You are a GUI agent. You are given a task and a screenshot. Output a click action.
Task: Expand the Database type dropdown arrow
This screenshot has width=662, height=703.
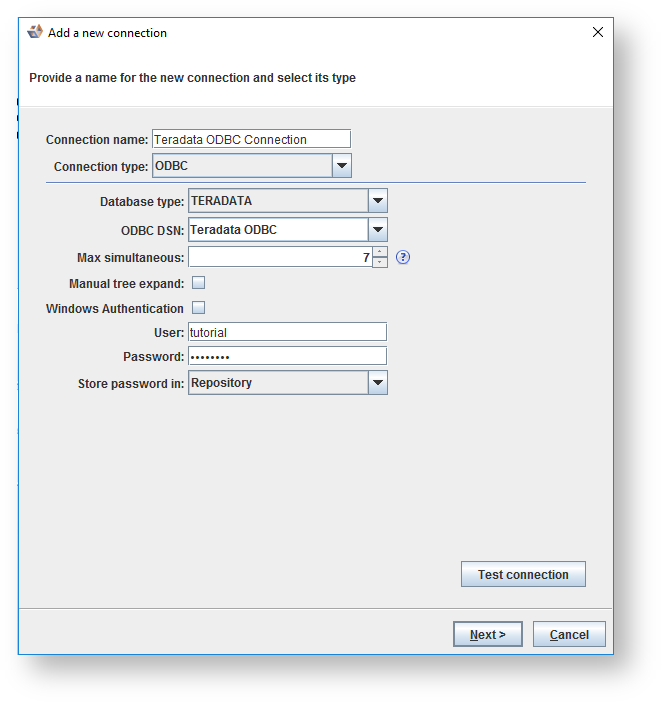[x=377, y=201]
